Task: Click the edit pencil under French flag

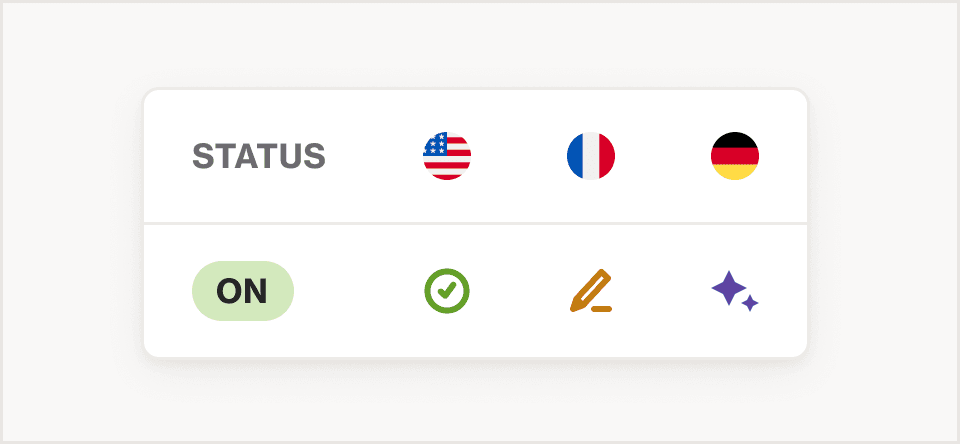Action: point(591,291)
